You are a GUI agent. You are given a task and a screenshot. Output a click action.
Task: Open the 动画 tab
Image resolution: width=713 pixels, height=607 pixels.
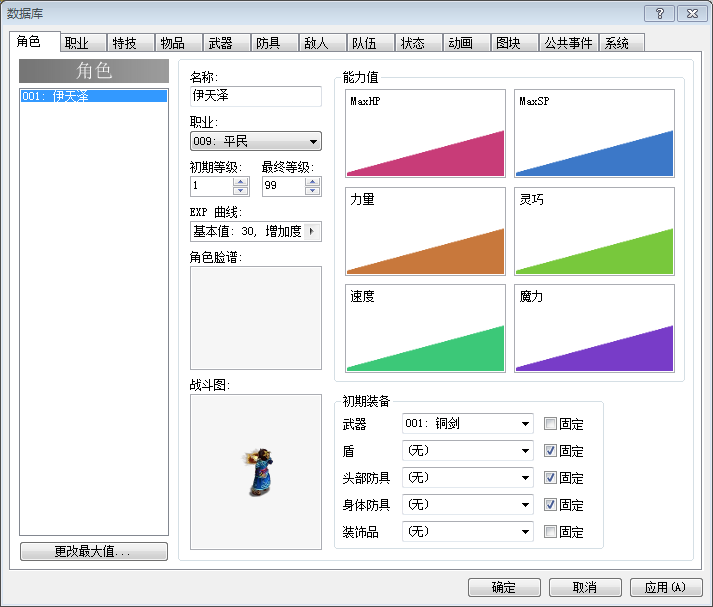467,43
